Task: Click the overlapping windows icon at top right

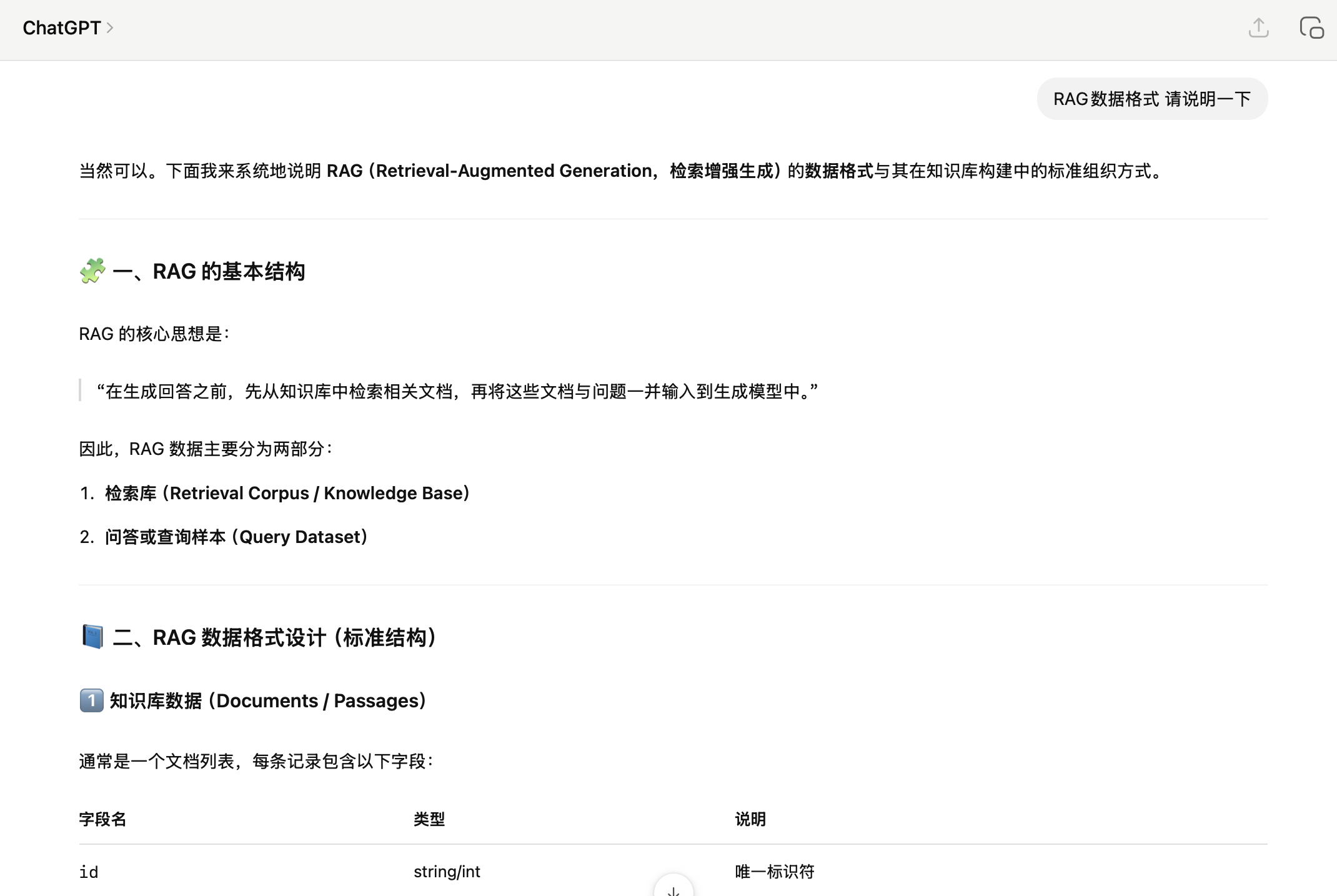Action: [1311, 28]
